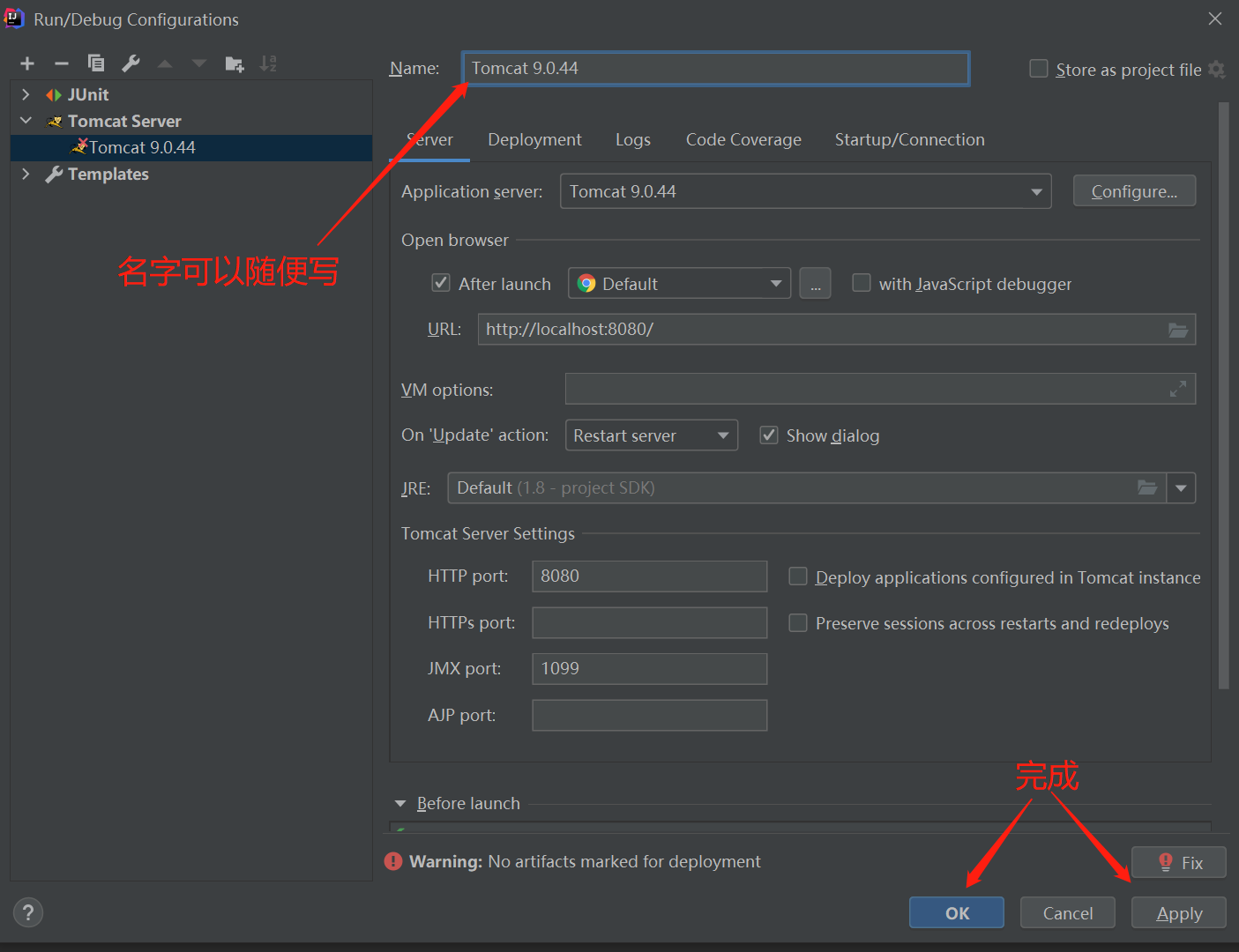Click the HTTP port field showing 8080

(x=649, y=576)
